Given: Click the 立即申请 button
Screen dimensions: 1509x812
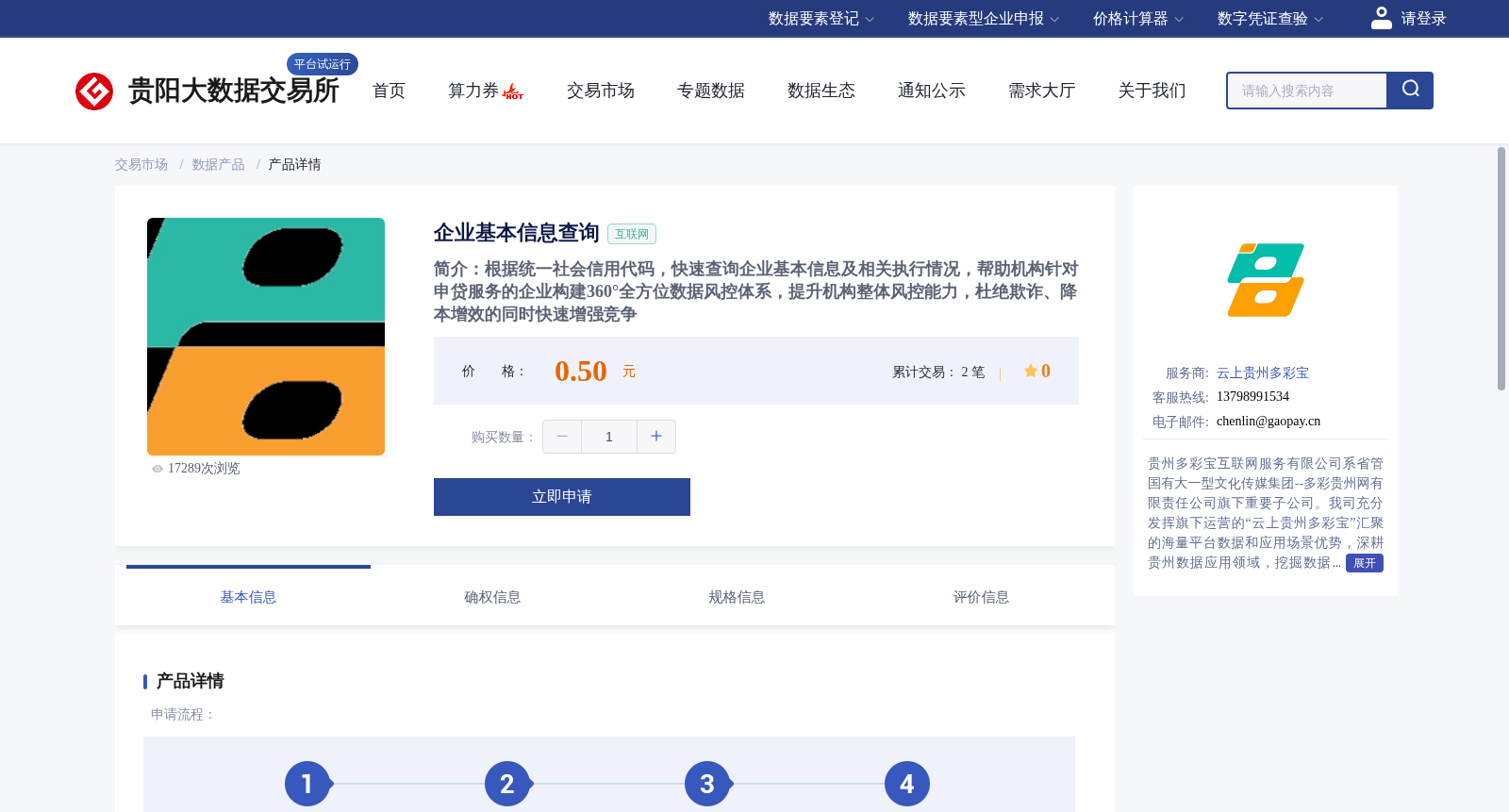Looking at the screenshot, I should coord(562,497).
